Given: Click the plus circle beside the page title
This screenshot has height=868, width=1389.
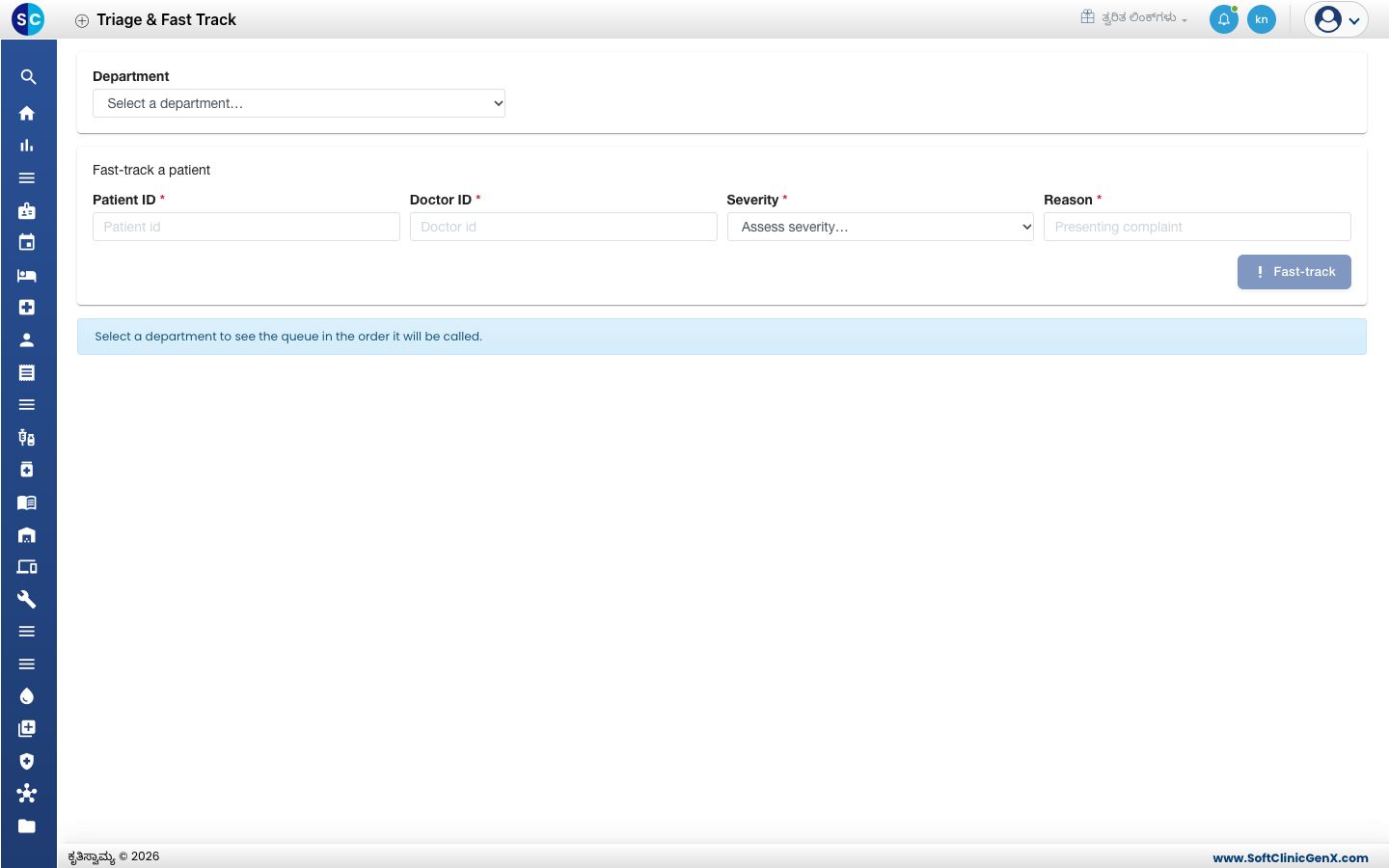Looking at the screenshot, I should (x=82, y=20).
